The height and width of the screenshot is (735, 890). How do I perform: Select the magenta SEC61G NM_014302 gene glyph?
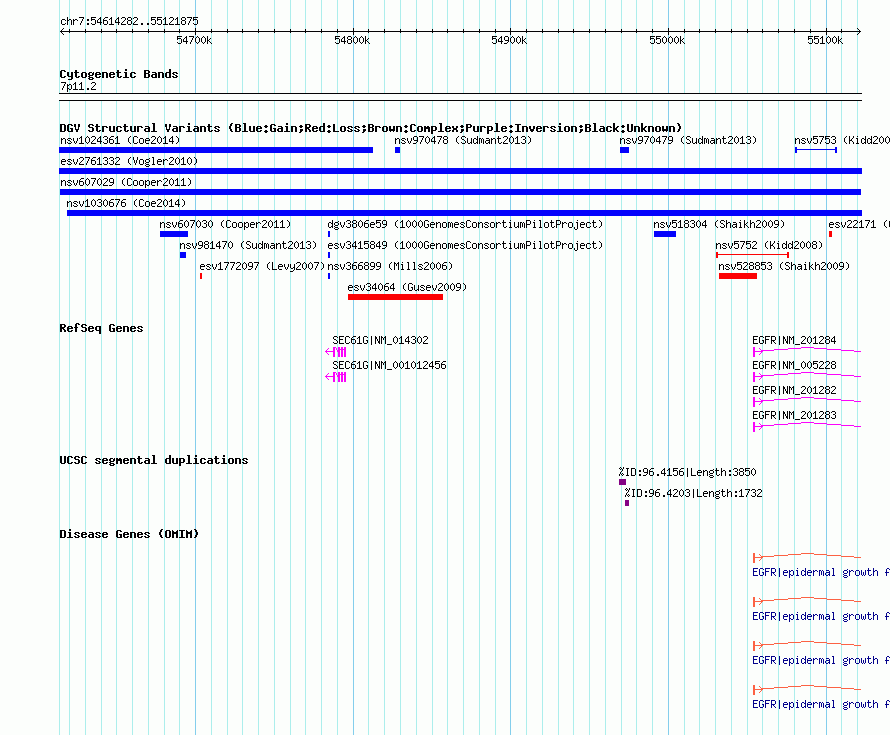[x=336, y=352]
